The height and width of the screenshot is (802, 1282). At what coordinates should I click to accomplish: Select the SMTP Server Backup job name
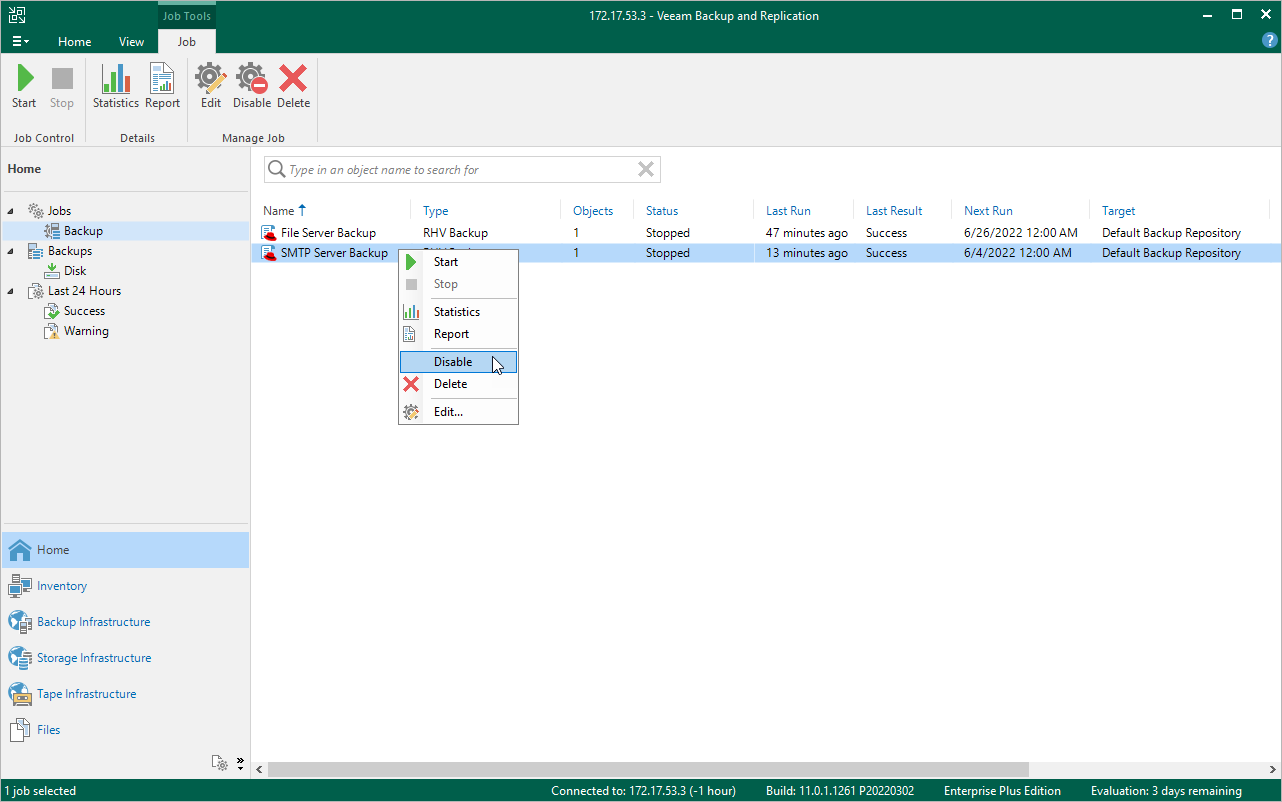(334, 253)
